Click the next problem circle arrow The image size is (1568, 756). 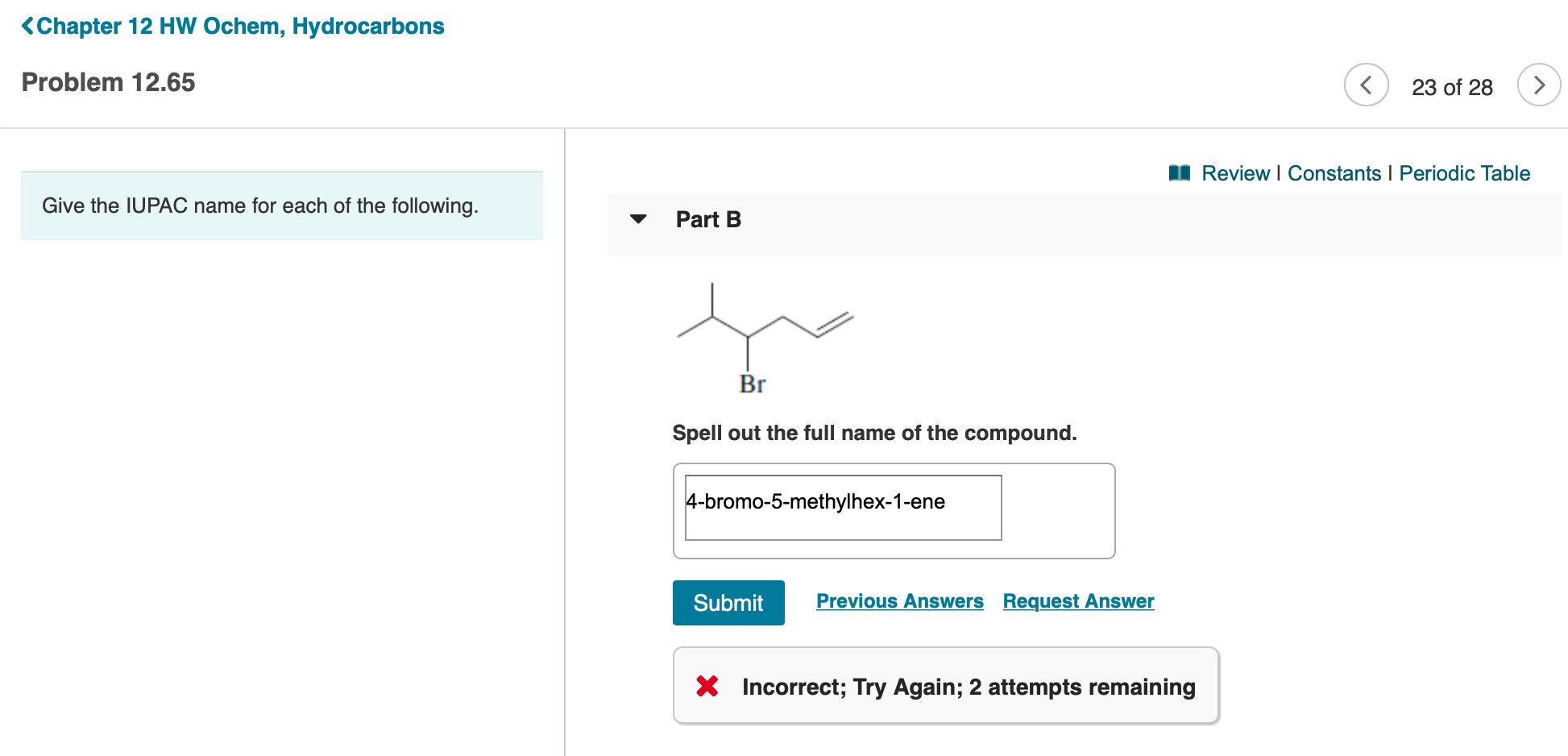(x=1539, y=85)
